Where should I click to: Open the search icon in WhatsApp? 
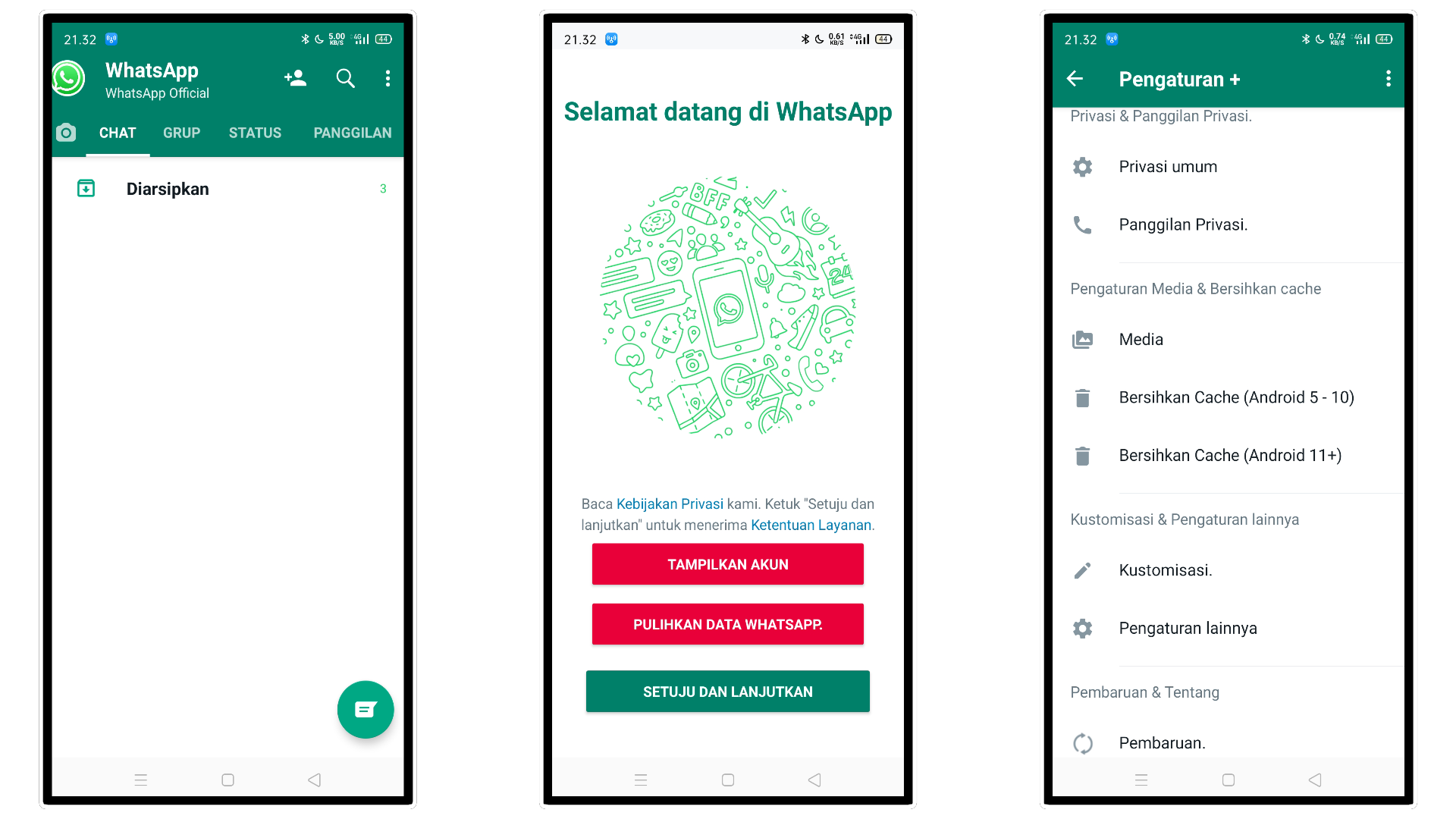point(345,78)
